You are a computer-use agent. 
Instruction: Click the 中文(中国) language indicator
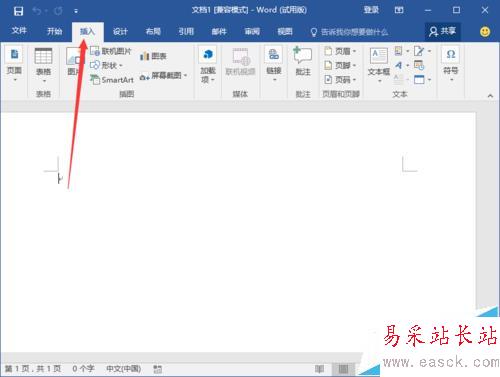[124, 369]
